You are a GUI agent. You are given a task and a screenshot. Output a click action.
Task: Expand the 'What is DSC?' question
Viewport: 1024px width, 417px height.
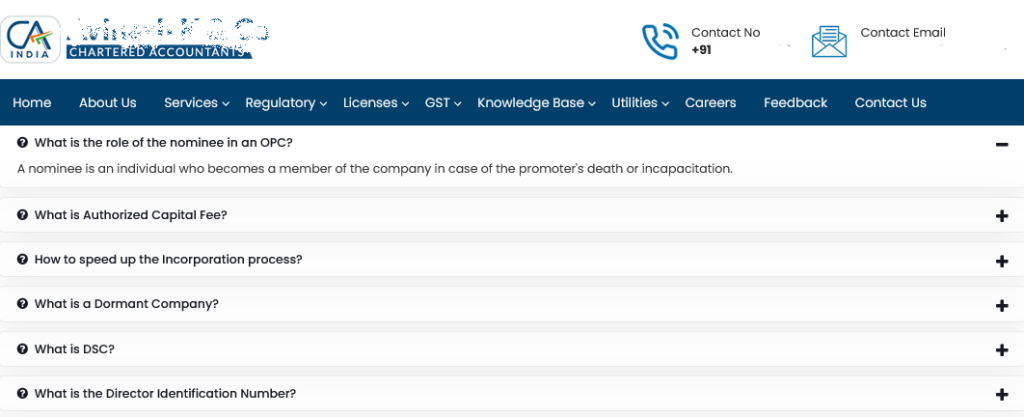tap(74, 349)
